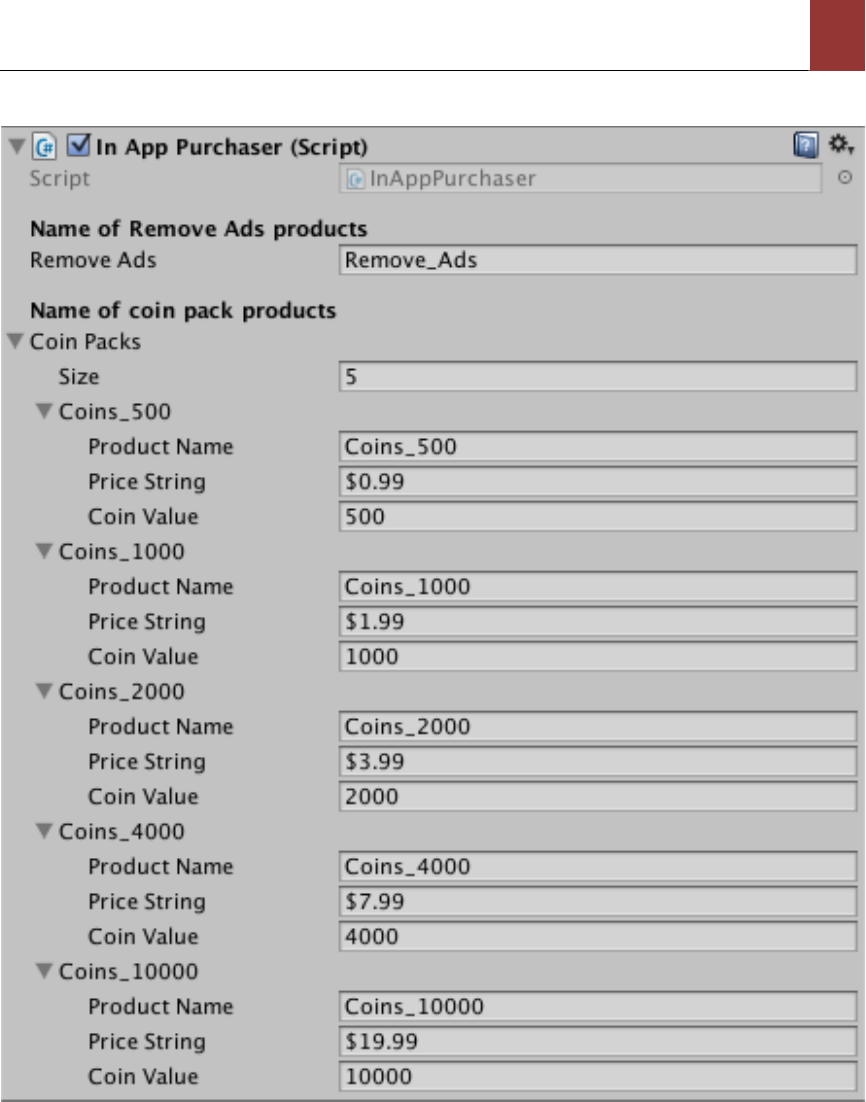
Task: Click the Coins_2000 Product Name field
Action: (597, 727)
